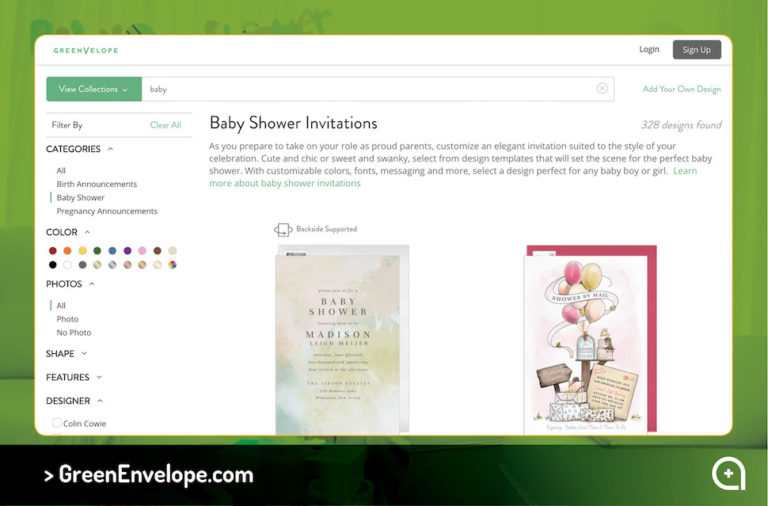Select Baby Shower category
768x506 pixels.
pyautogui.click(x=80, y=197)
